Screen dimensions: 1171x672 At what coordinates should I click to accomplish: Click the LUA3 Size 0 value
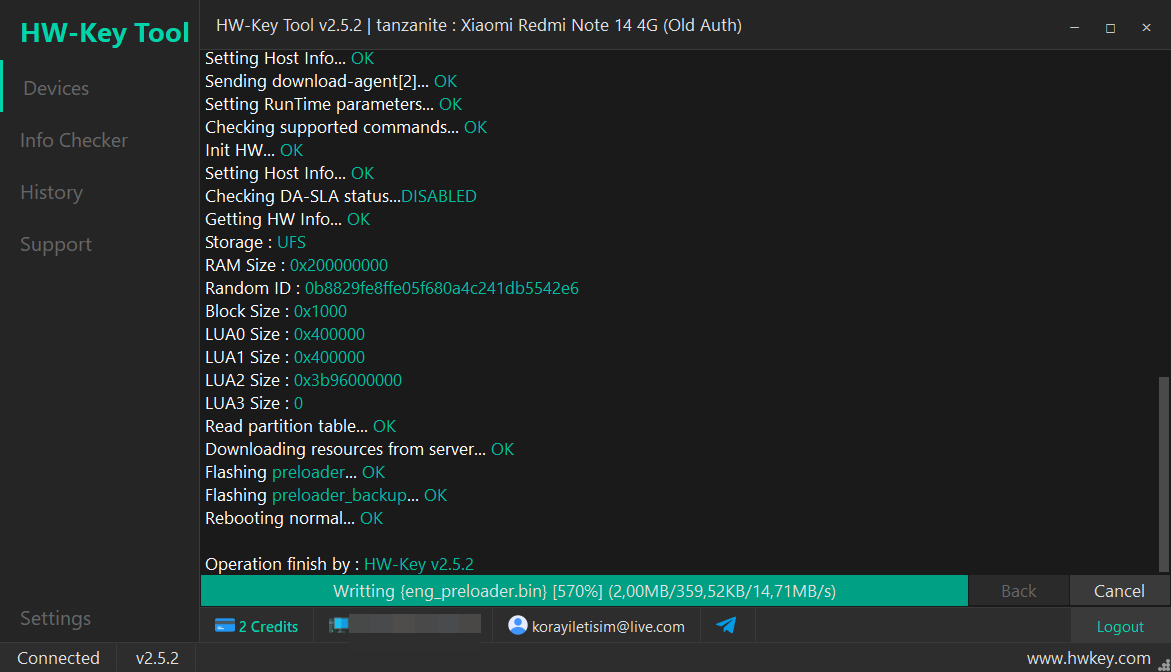point(298,403)
